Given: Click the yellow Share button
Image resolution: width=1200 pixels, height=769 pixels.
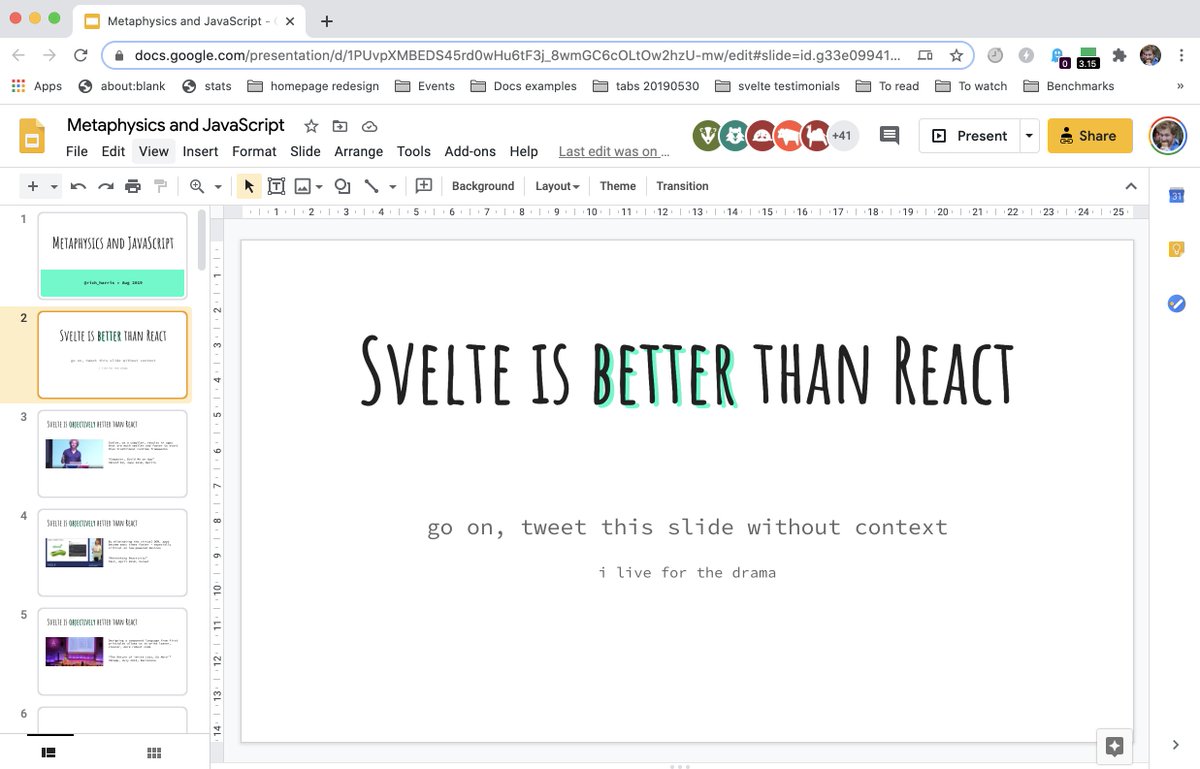Looking at the screenshot, I should pyautogui.click(x=1090, y=136).
